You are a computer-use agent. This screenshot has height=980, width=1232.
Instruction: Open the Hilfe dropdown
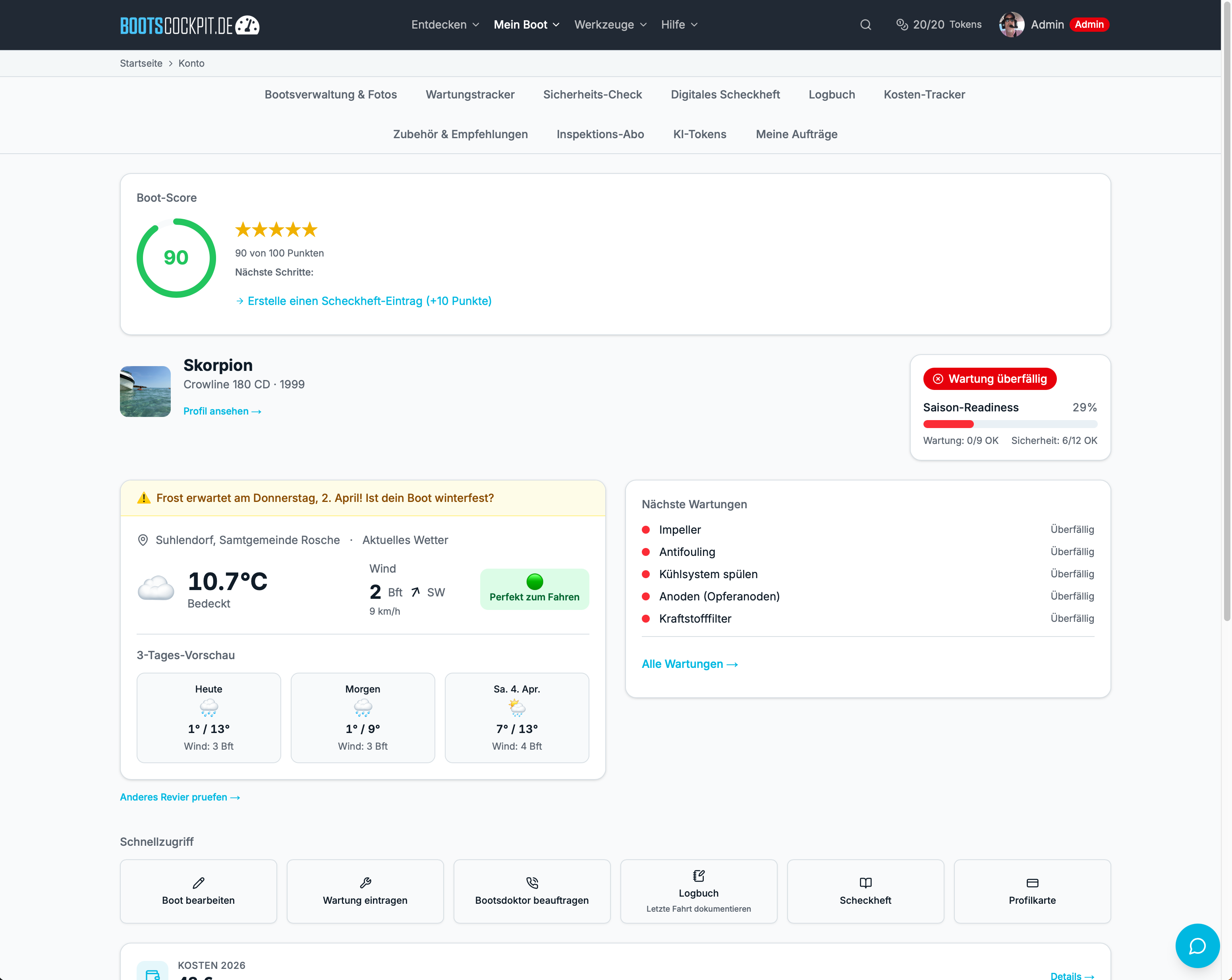click(679, 25)
